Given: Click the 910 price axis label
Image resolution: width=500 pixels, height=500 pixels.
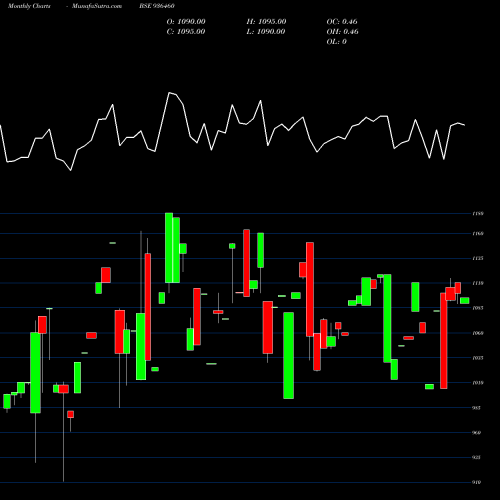Looking at the screenshot, I should [477, 482].
